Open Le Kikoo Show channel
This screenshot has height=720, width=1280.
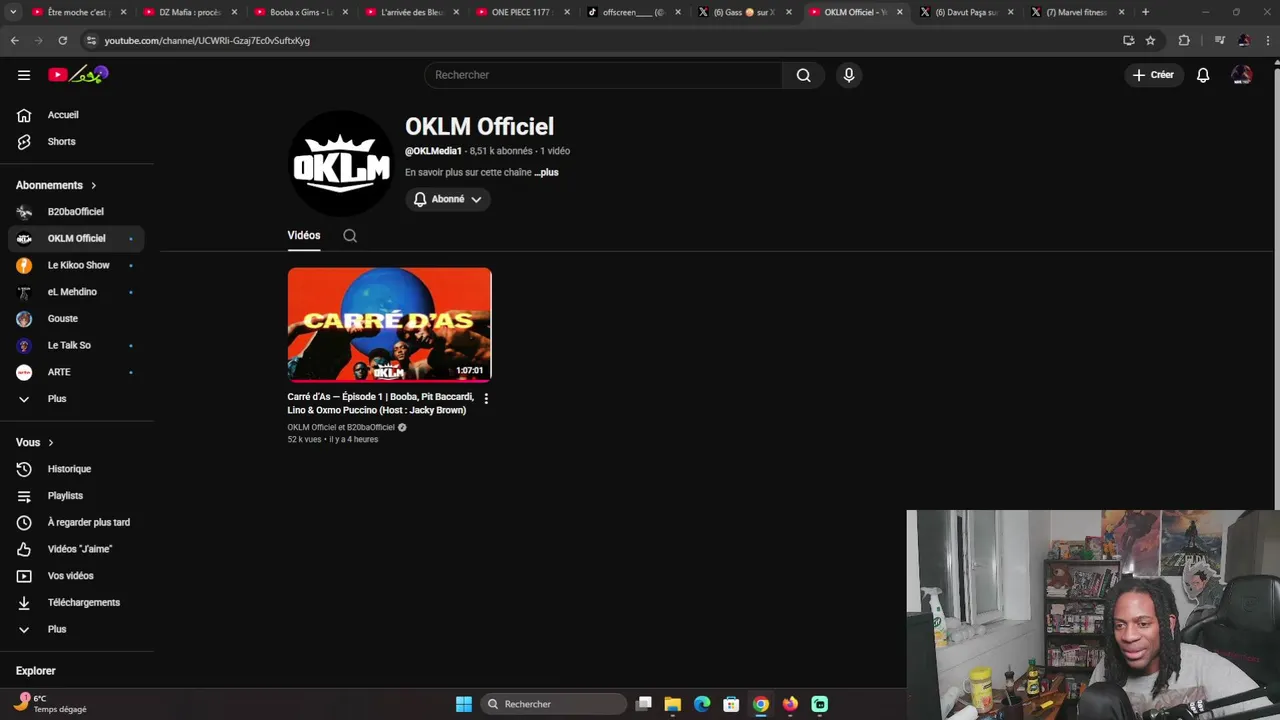(77, 265)
